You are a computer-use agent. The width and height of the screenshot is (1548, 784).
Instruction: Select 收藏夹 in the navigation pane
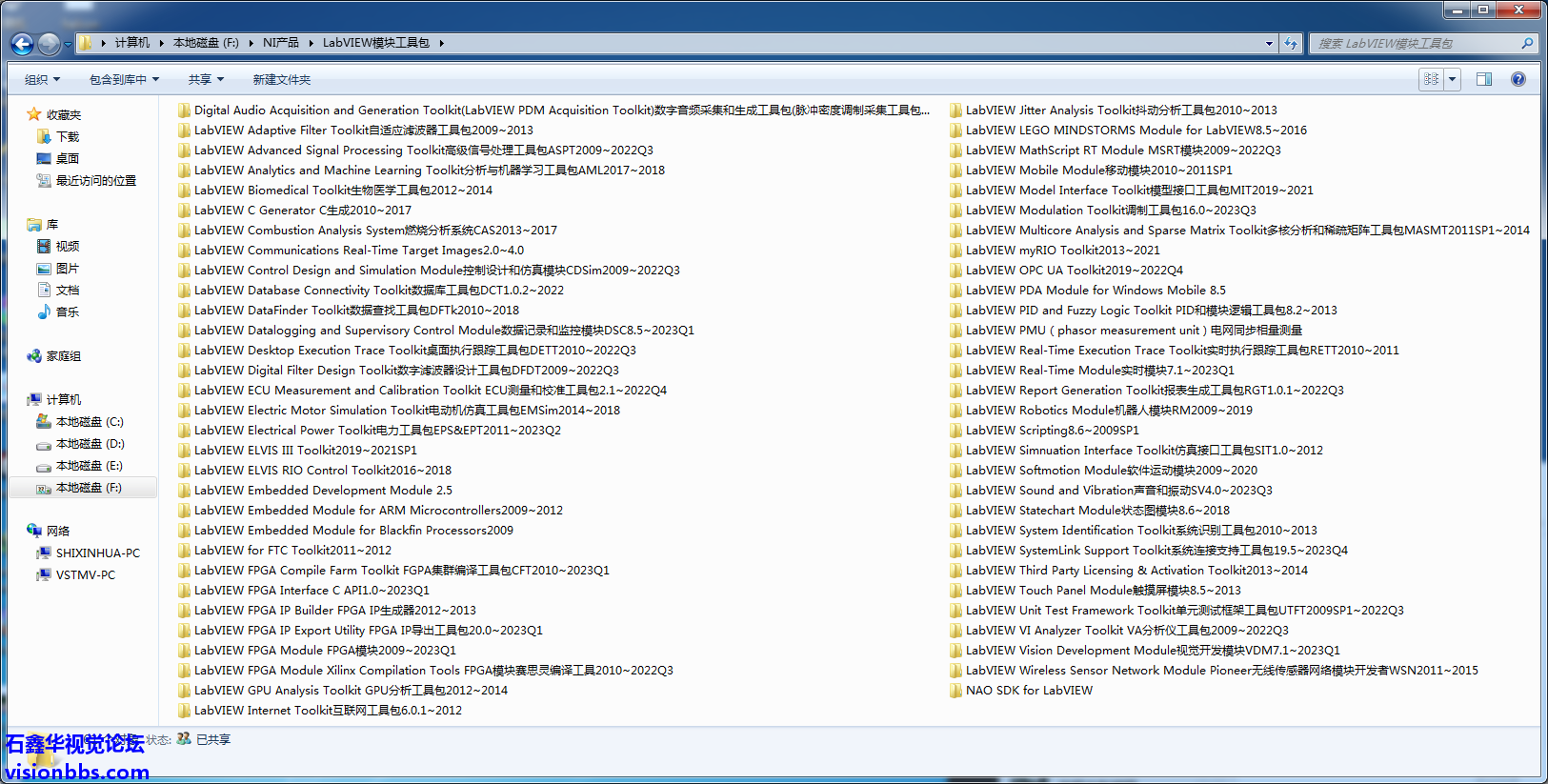click(x=63, y=114)
